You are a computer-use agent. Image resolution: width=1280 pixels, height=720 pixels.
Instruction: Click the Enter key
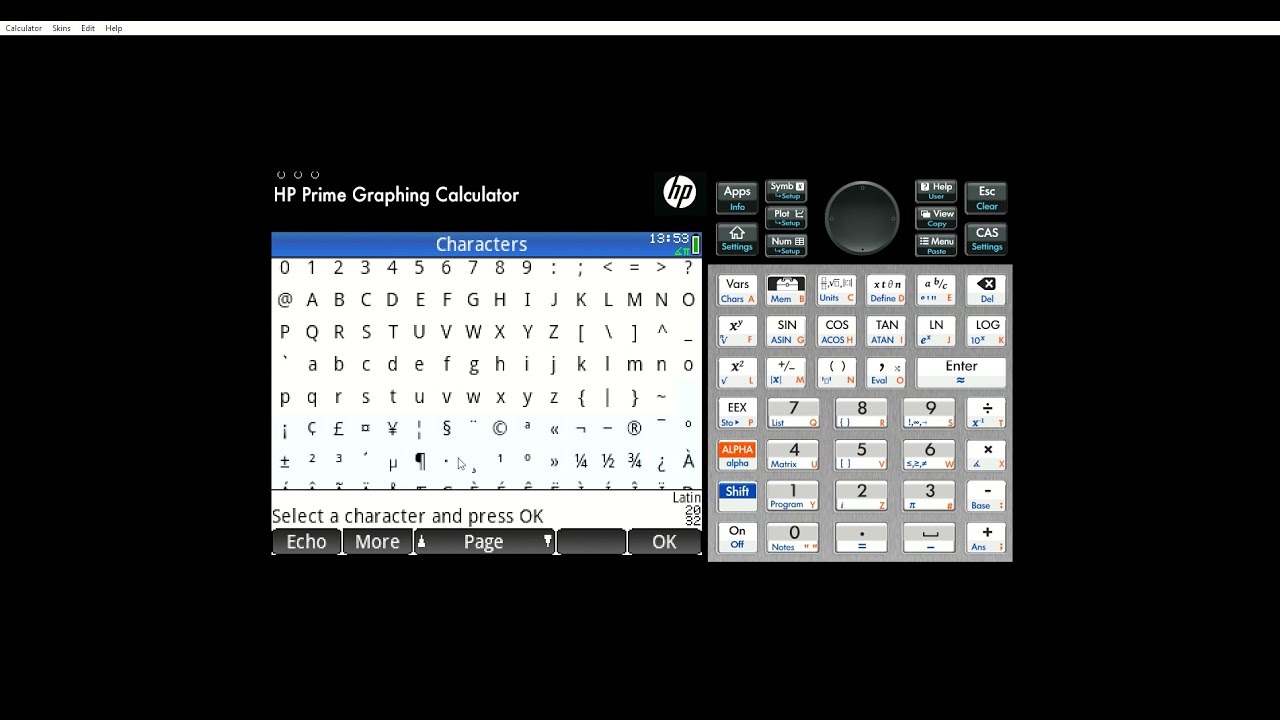961,372
